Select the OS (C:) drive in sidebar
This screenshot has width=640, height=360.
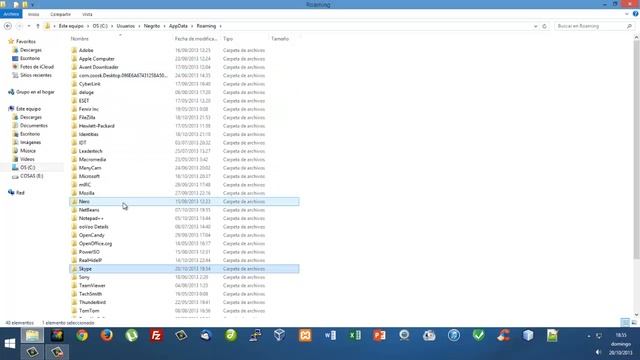(27, 168)
